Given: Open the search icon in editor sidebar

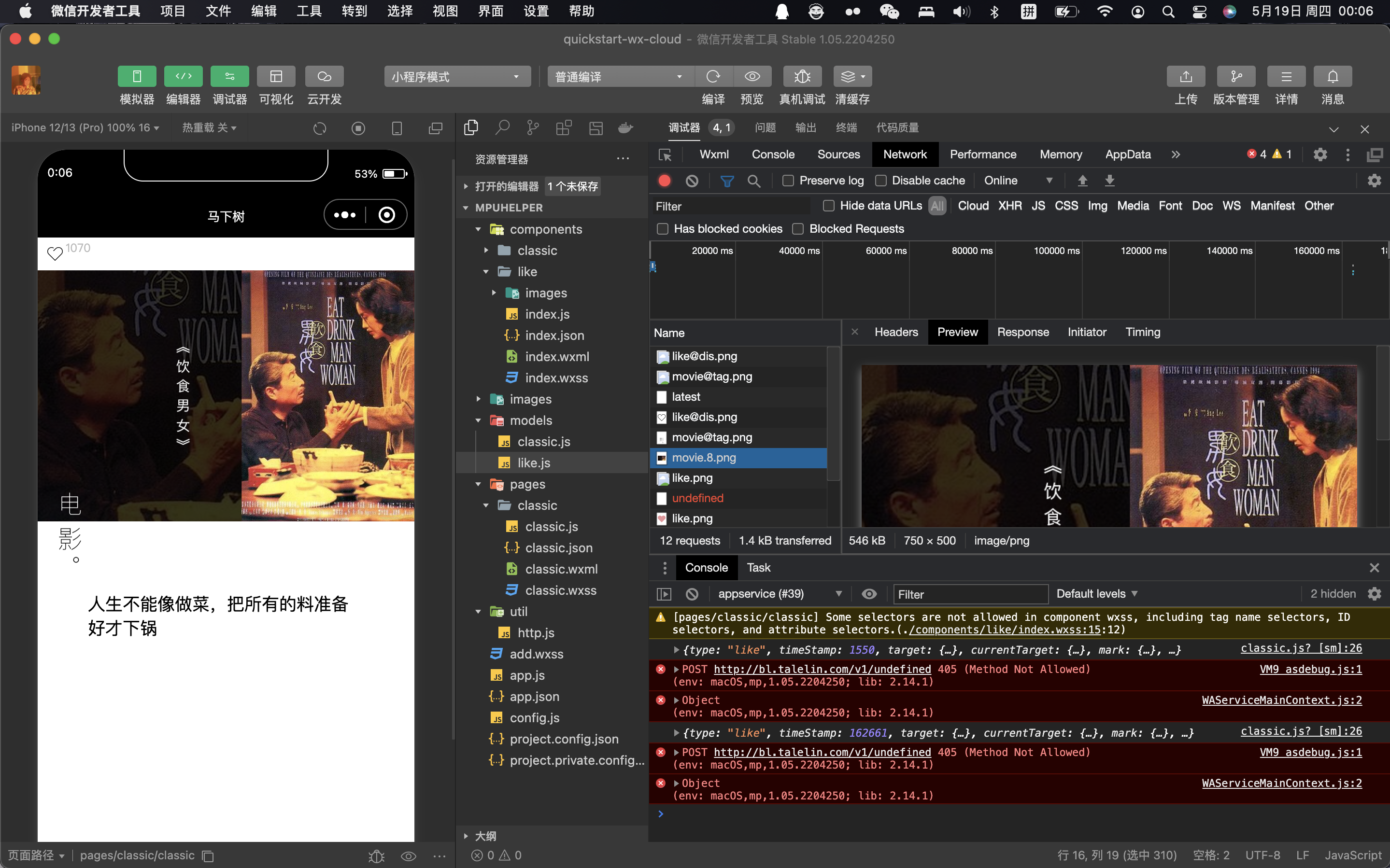Looking at the screenshot, I should pos(502,127).
